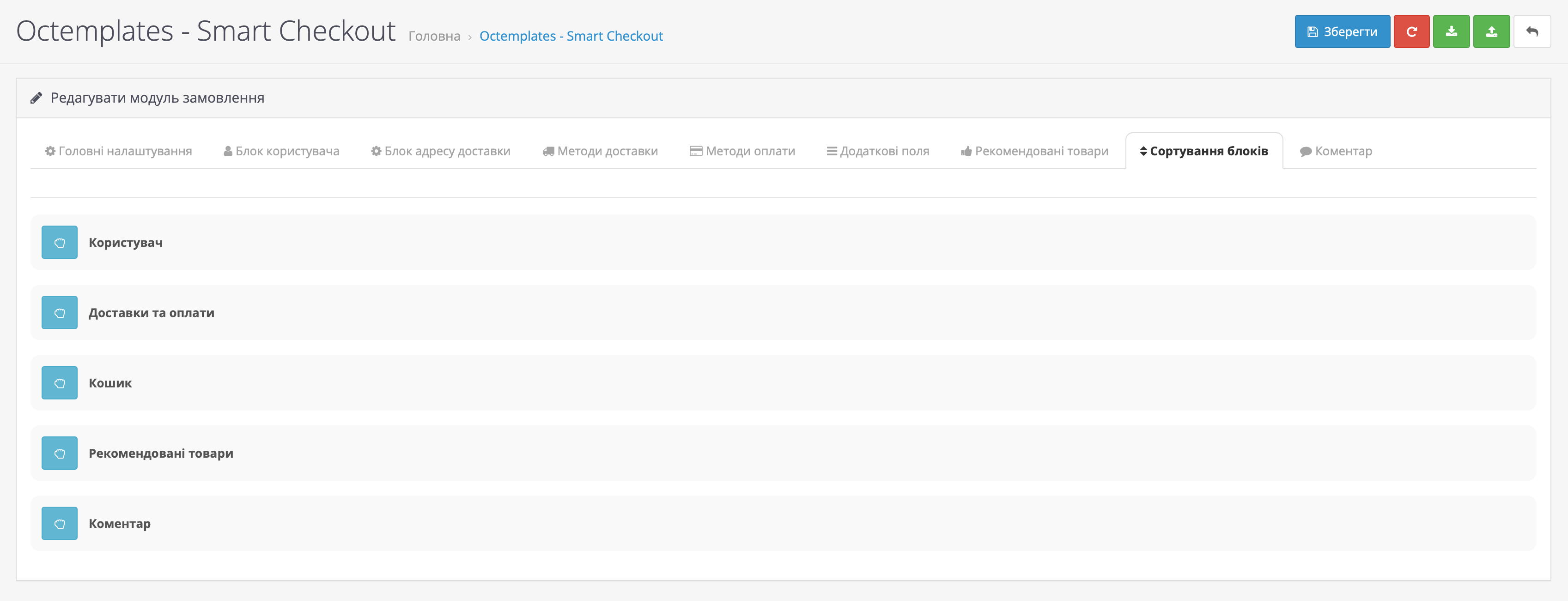The image size is (1568, 601).
Task: Click the green download settings icon button
Action: tap(1451, 31)
